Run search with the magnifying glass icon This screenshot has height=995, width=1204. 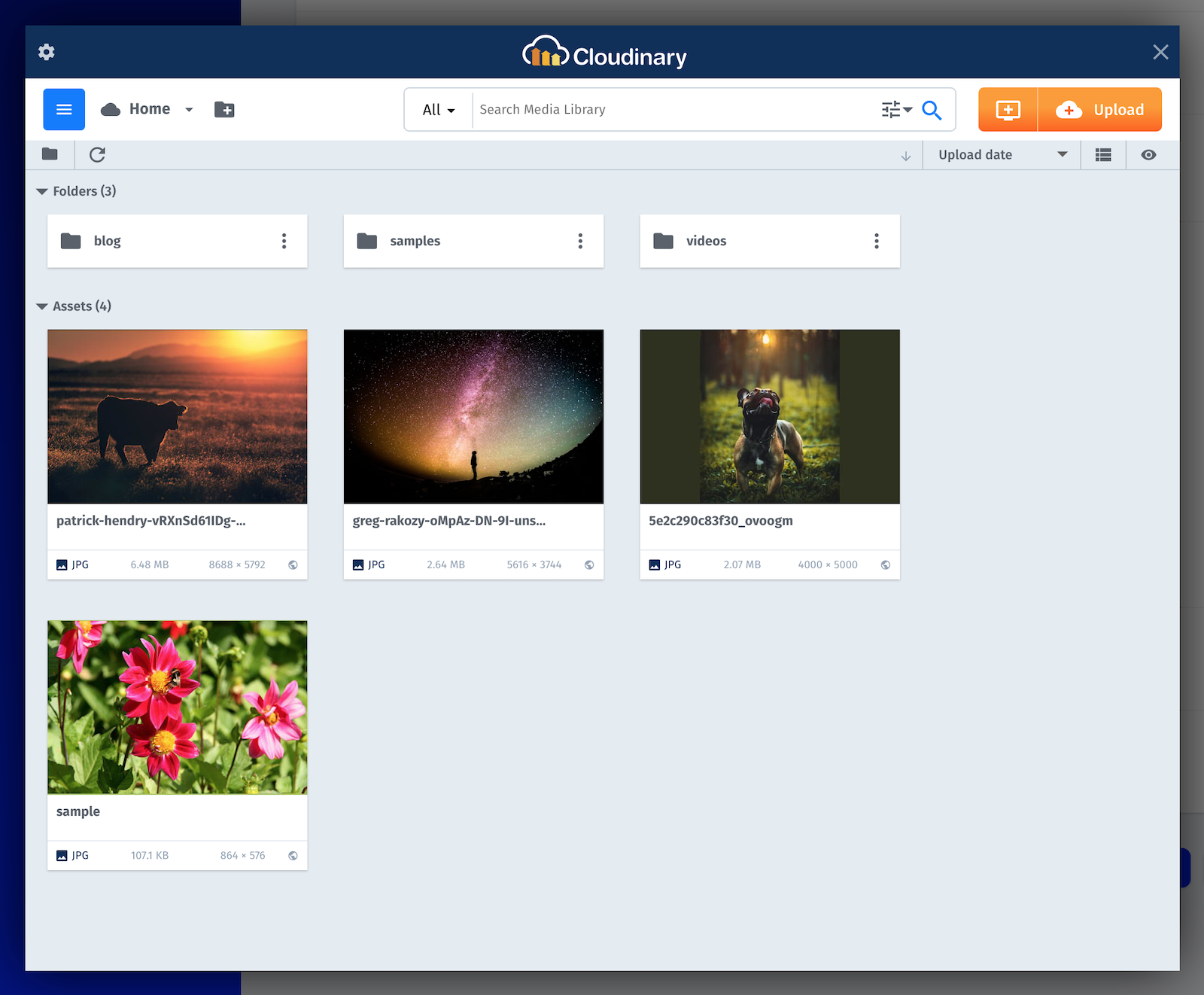(932, 110)
